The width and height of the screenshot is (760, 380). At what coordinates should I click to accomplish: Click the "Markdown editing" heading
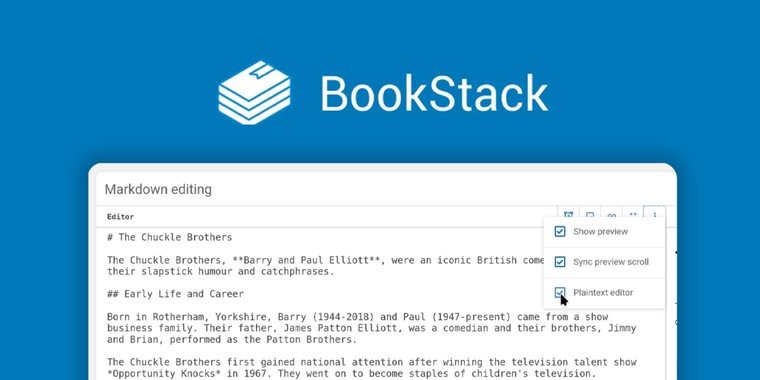point(158,189)
